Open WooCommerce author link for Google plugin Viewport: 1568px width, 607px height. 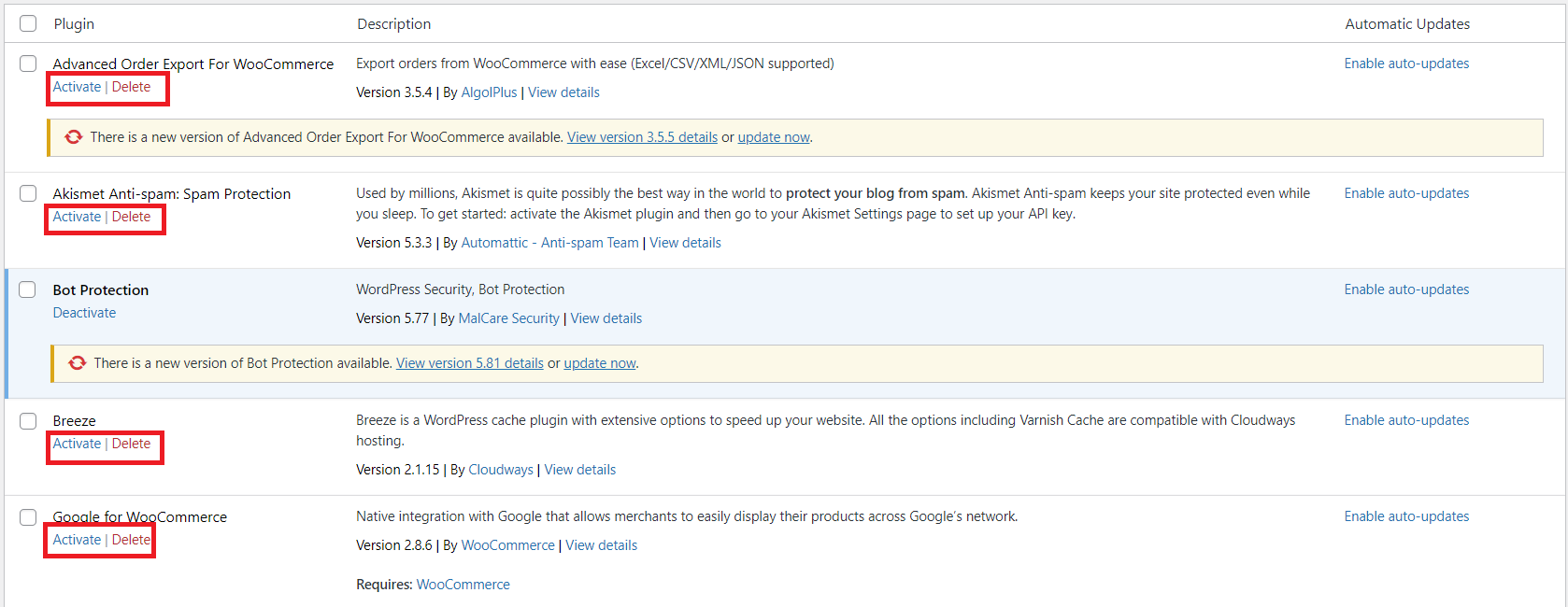pyautogui.click(x=507, y=545)
